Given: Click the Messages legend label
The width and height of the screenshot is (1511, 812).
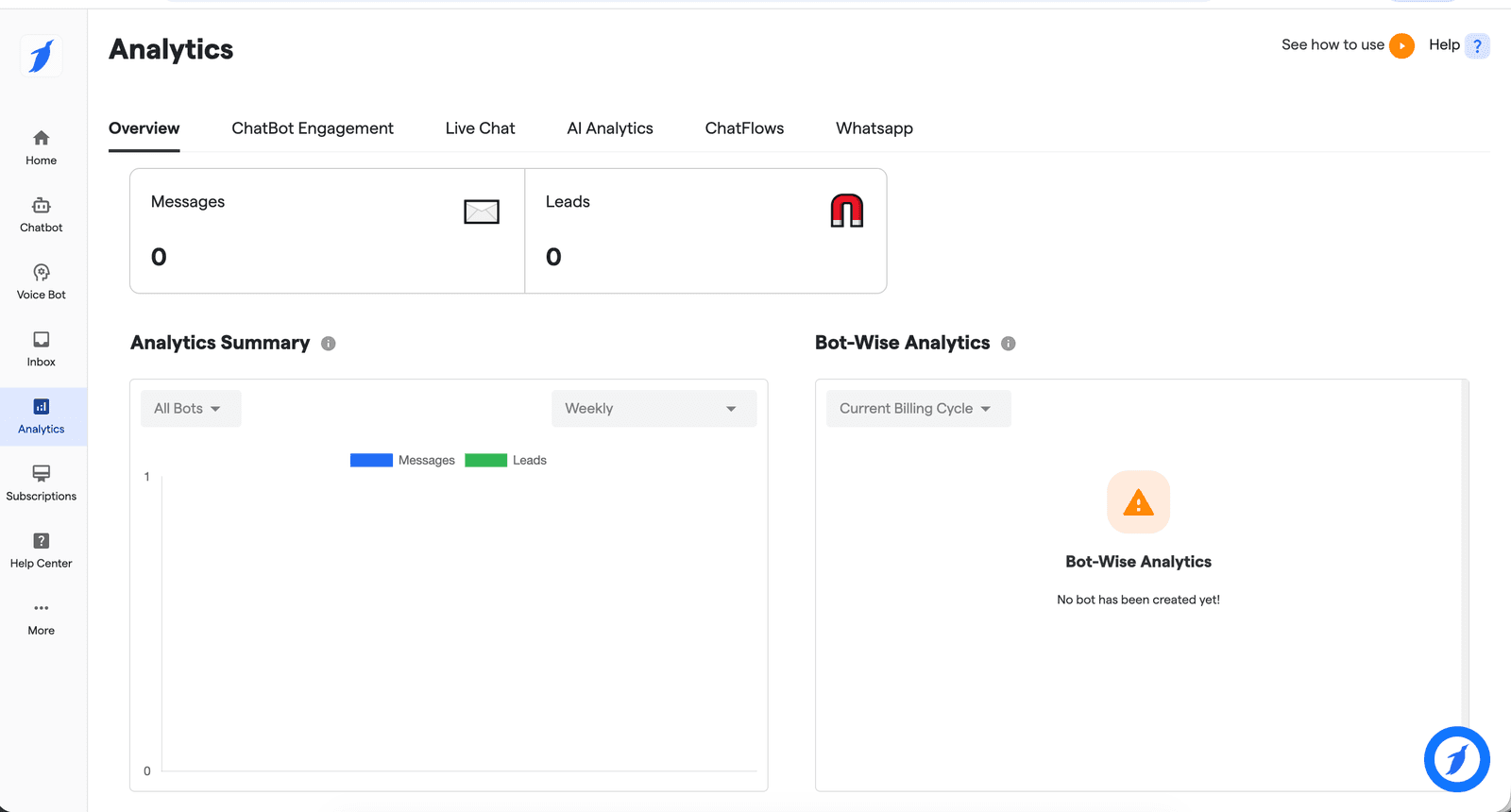Looking at the screenshot, I should [x=427, y=461].
